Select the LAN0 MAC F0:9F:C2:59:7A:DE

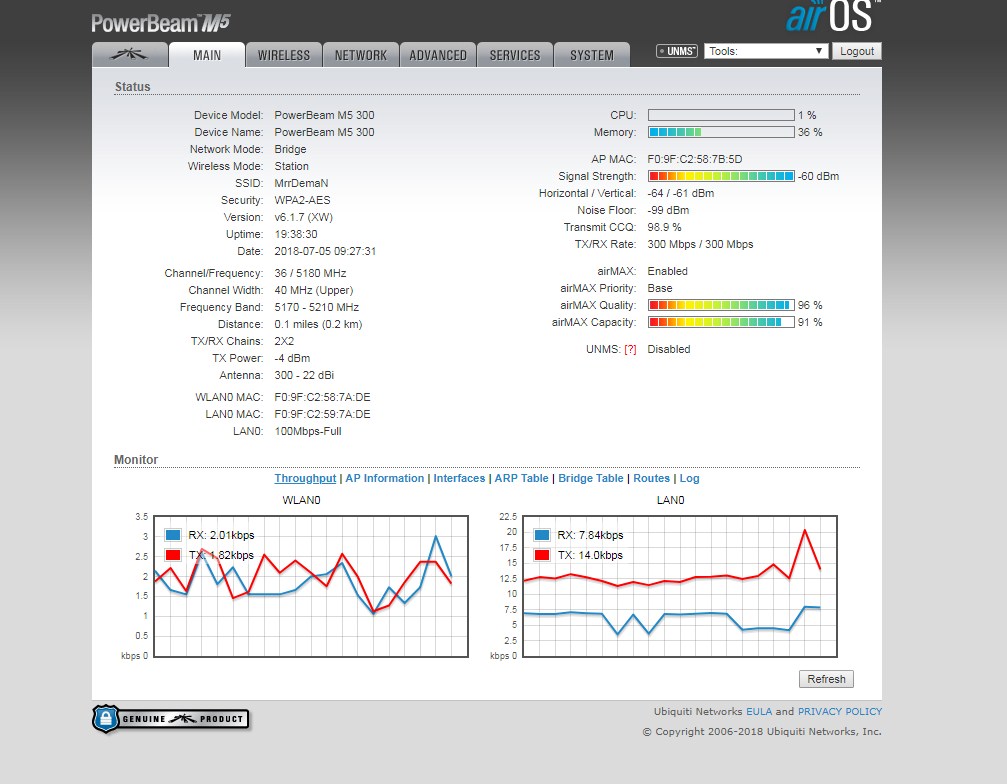tap(322, 414)
